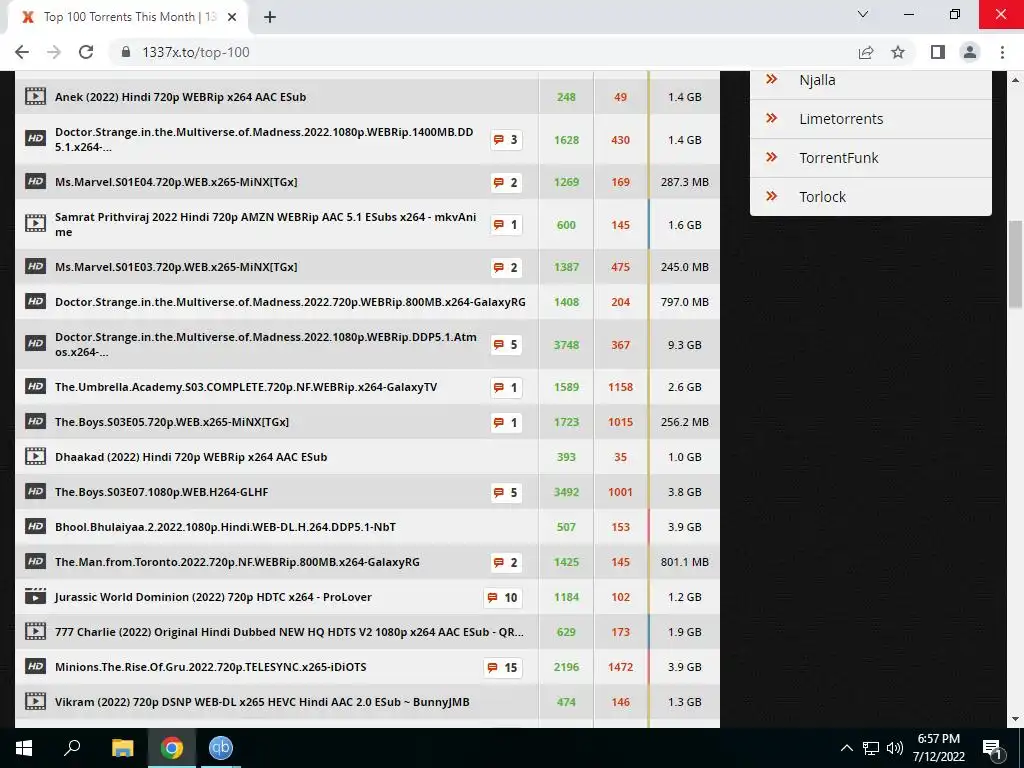This screenshot has height=768, width=1024.
Task: Click the HD icon beside Bhool.Bhulaiyaa.2
Action: tap(35, 526)
